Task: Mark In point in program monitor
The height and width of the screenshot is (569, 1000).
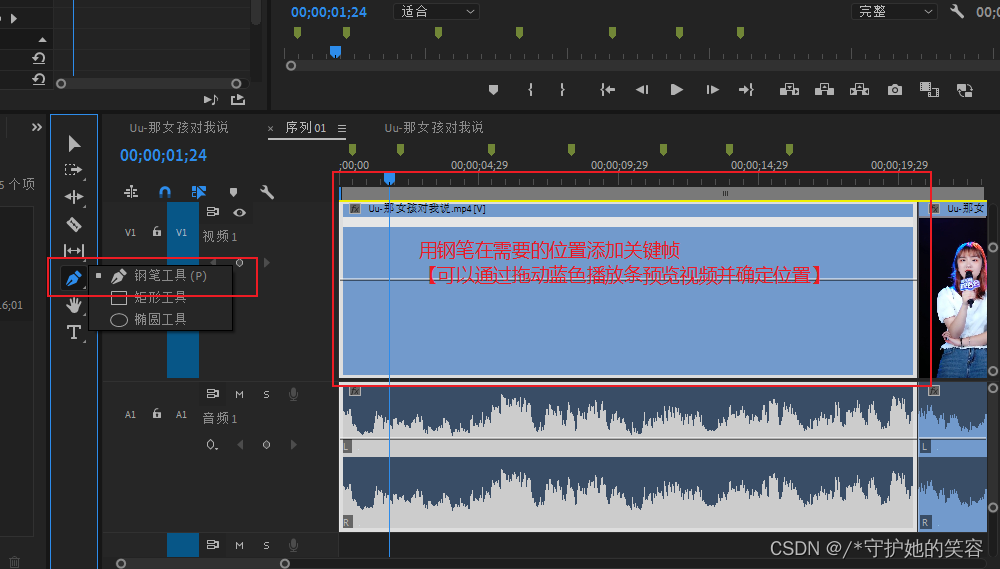Action: pos(530,90)
